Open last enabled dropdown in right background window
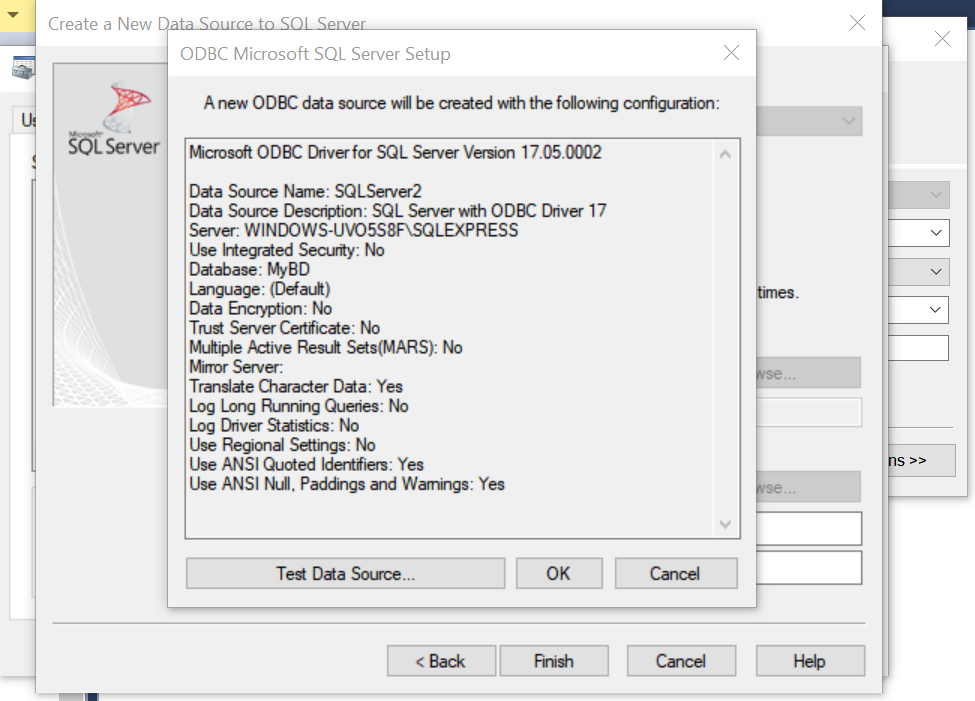The image size is (975, 701). (918, 310)
